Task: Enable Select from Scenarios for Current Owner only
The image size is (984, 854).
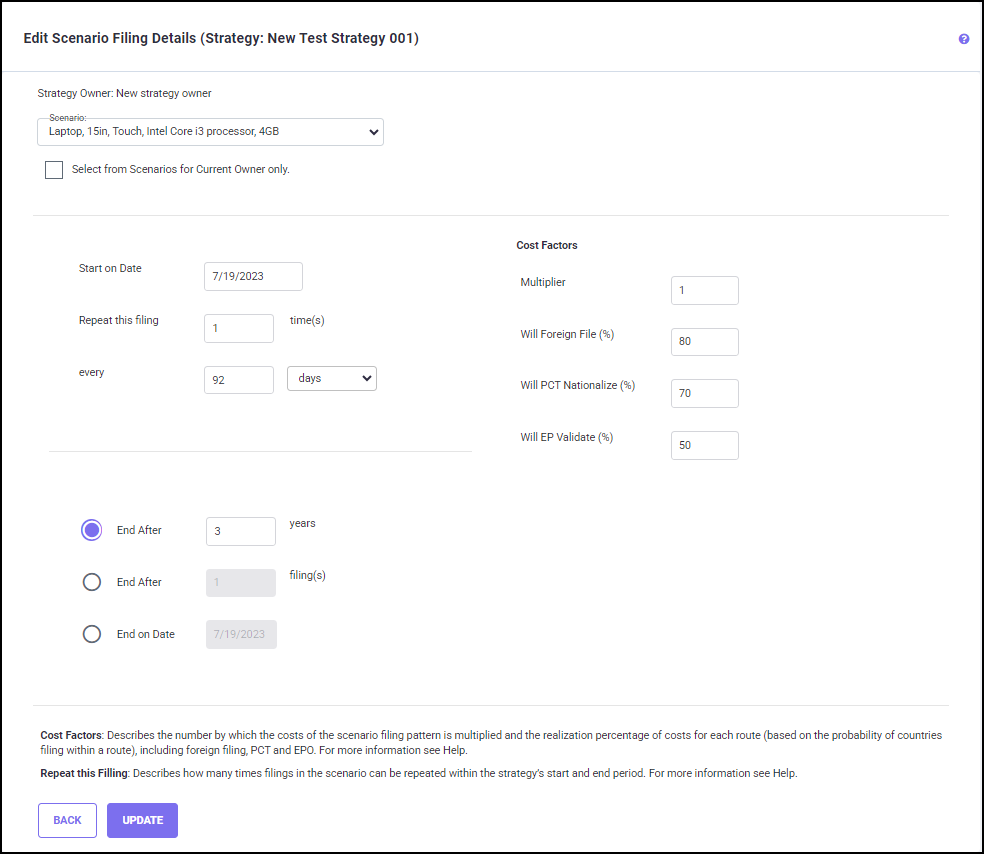Action: (54, 170)
